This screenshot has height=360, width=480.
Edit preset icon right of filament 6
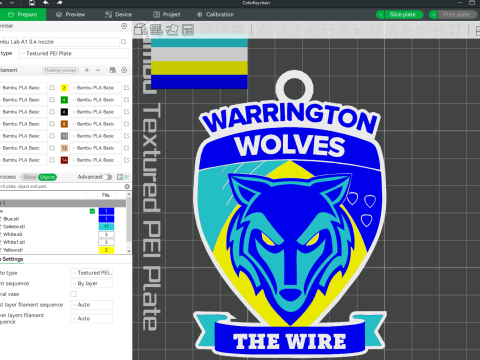[x=127, y=112]
